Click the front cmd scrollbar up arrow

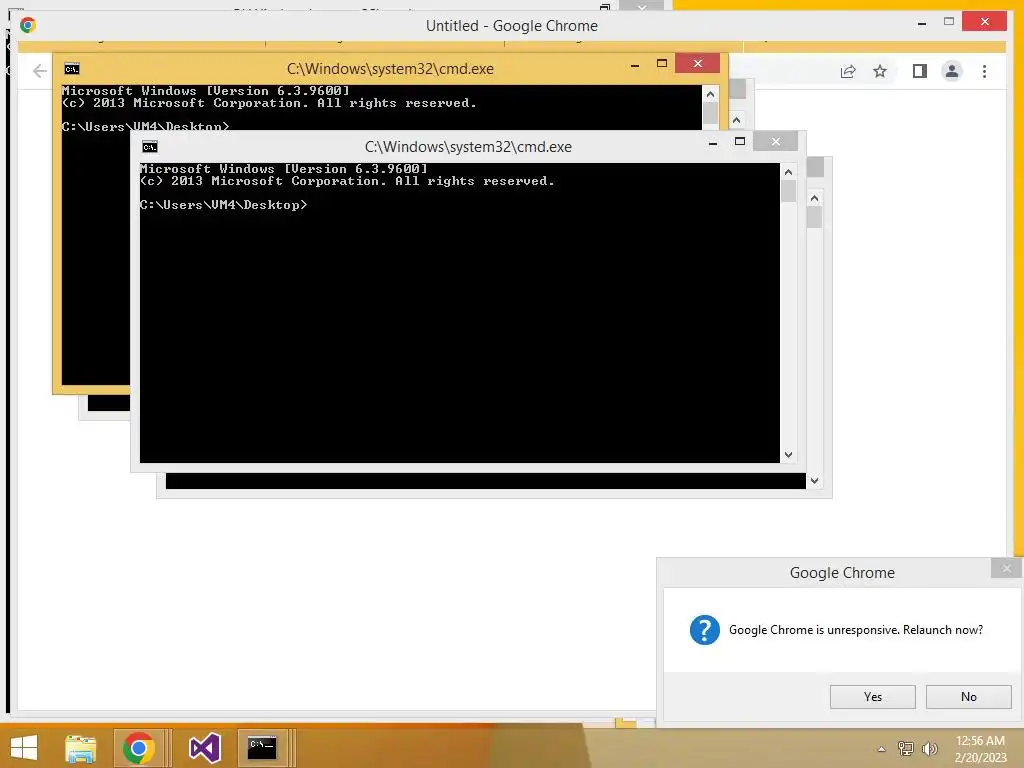[x=788, y=172]
